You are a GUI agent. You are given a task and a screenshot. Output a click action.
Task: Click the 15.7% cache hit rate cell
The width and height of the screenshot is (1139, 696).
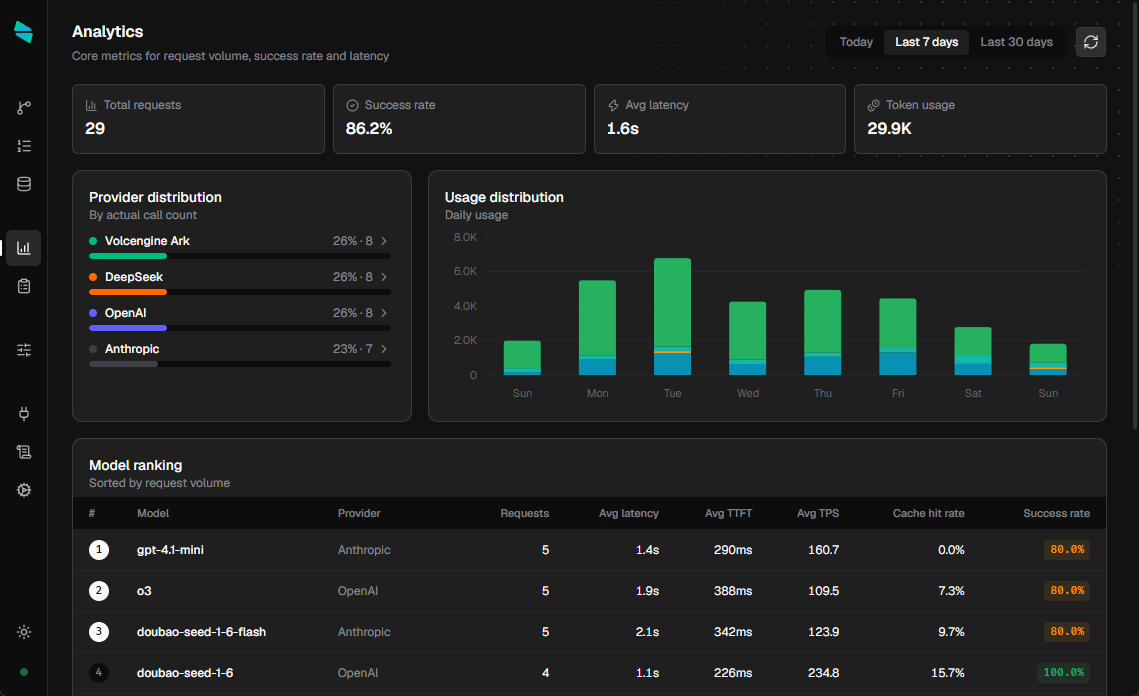(947, 673)
